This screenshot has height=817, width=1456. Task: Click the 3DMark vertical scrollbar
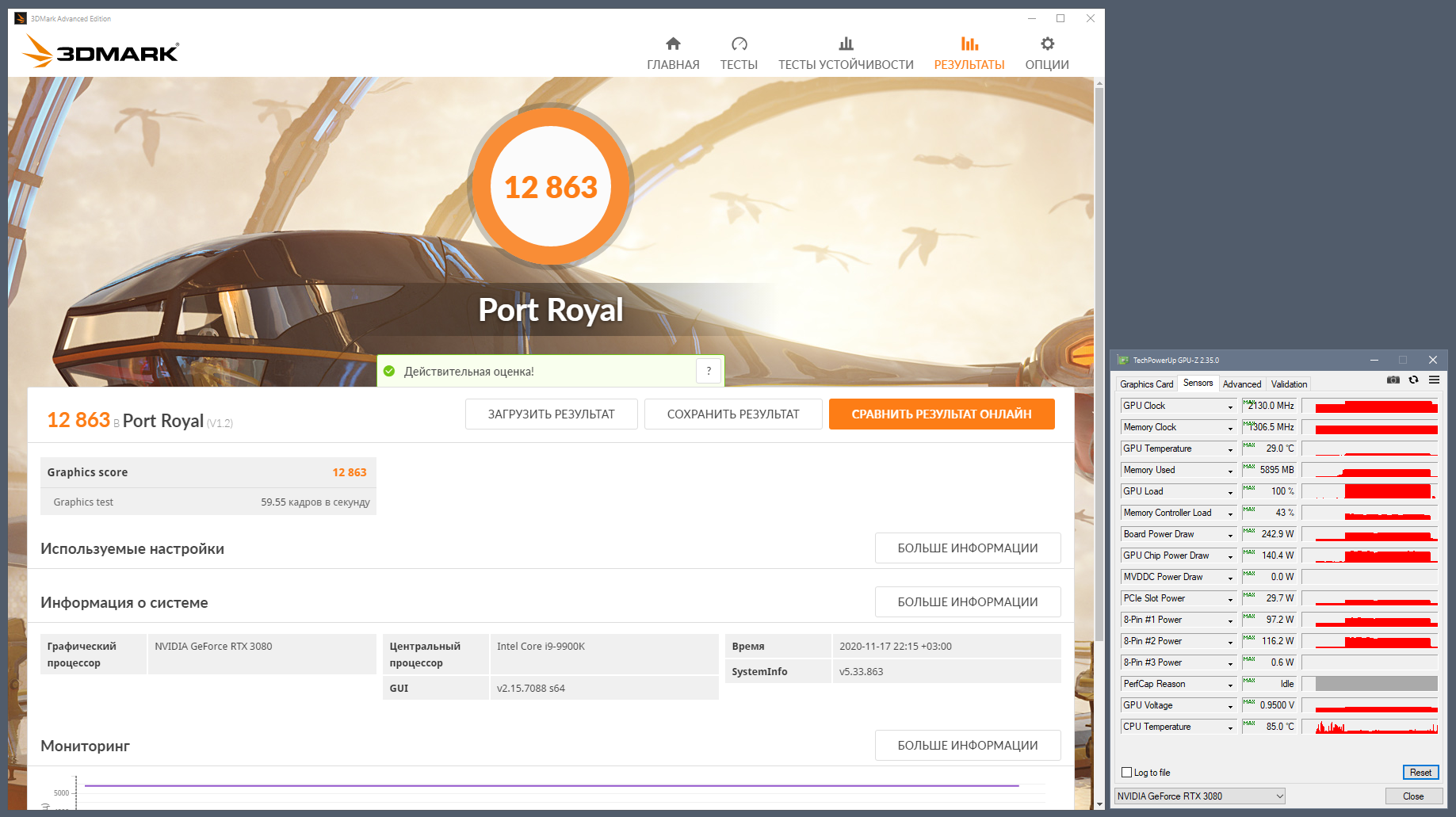click(1099, 365)
